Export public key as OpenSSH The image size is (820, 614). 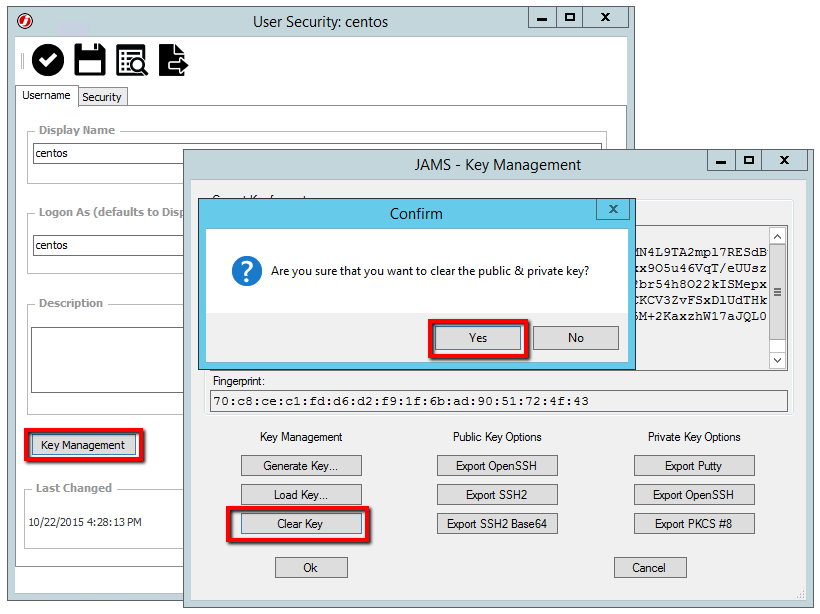click(497, 465)
